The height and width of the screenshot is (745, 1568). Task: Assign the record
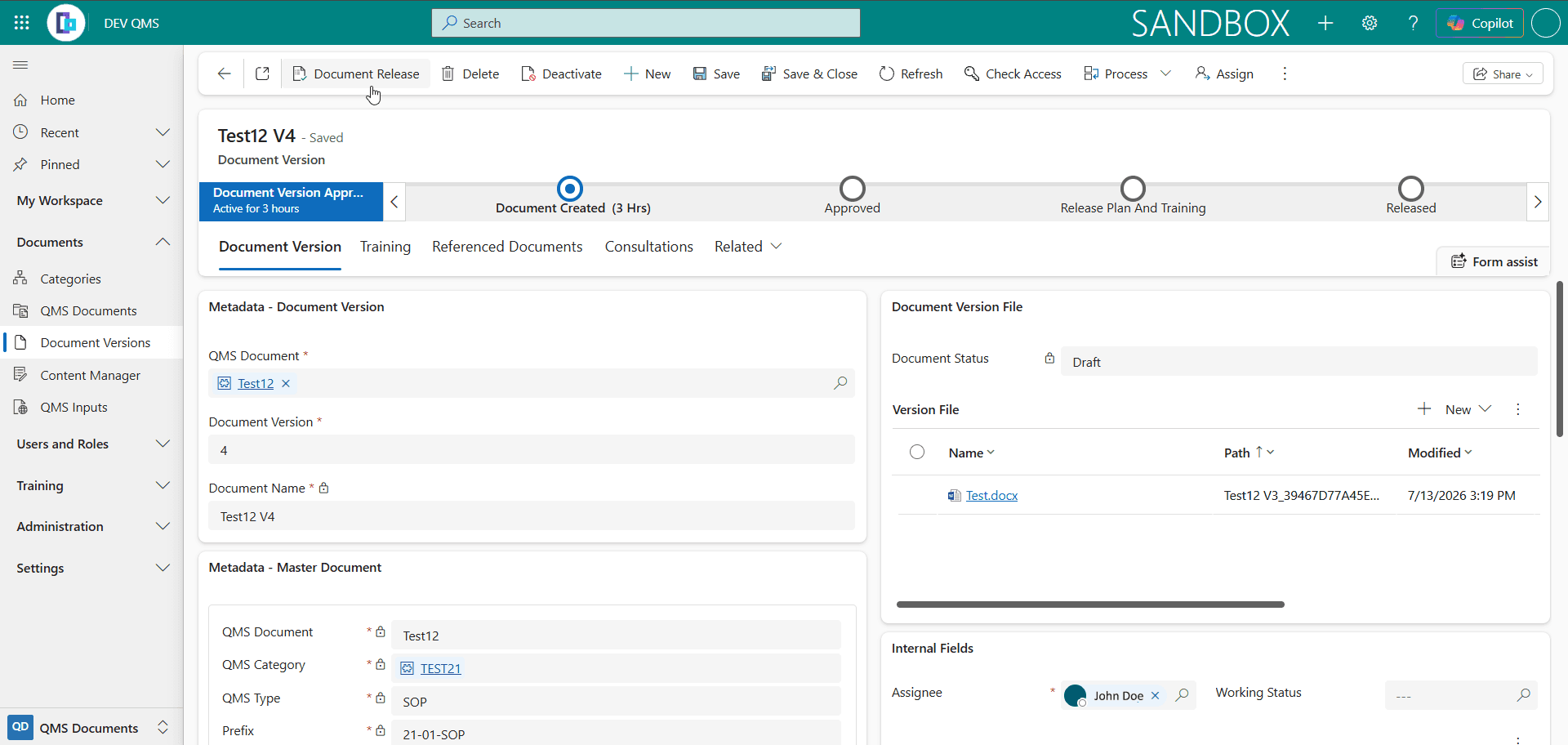tap(1224, 74)
